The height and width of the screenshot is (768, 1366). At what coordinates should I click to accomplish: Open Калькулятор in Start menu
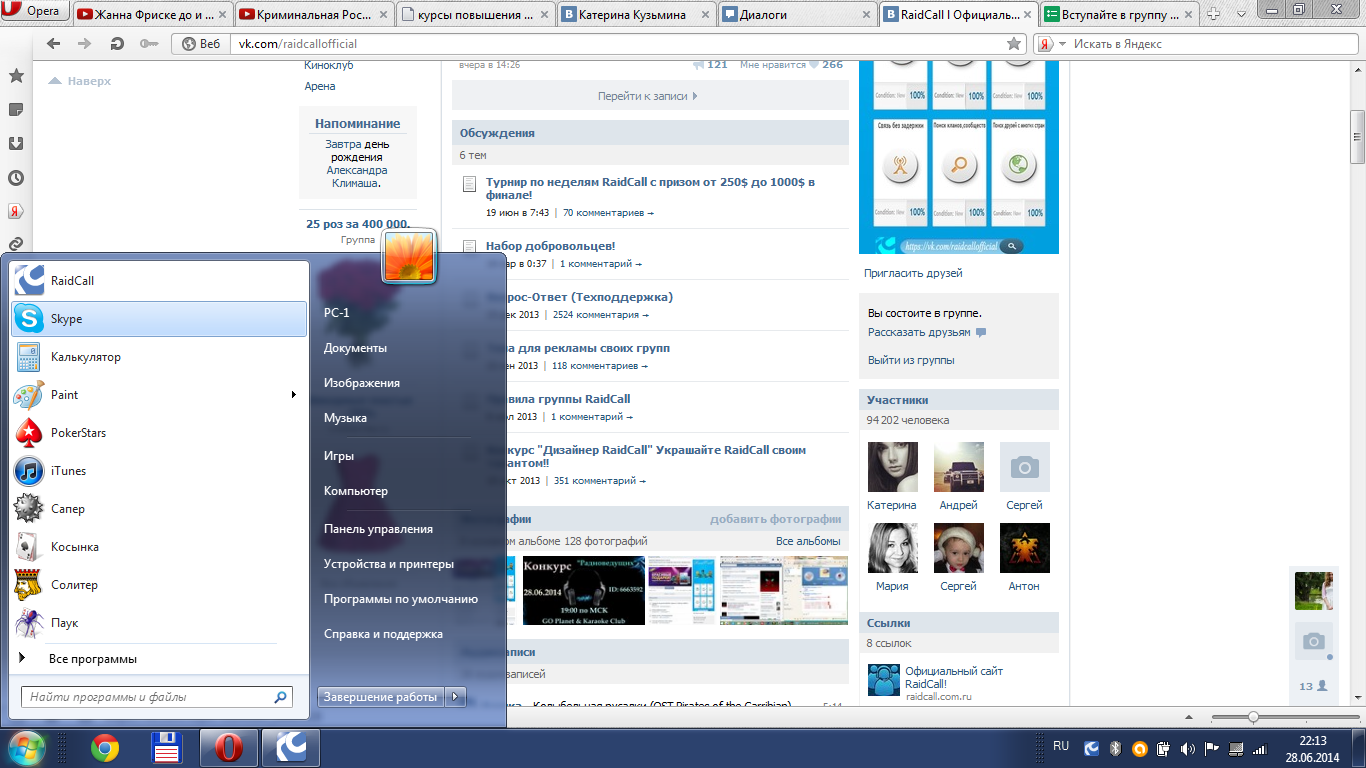(x=159, y=357)
